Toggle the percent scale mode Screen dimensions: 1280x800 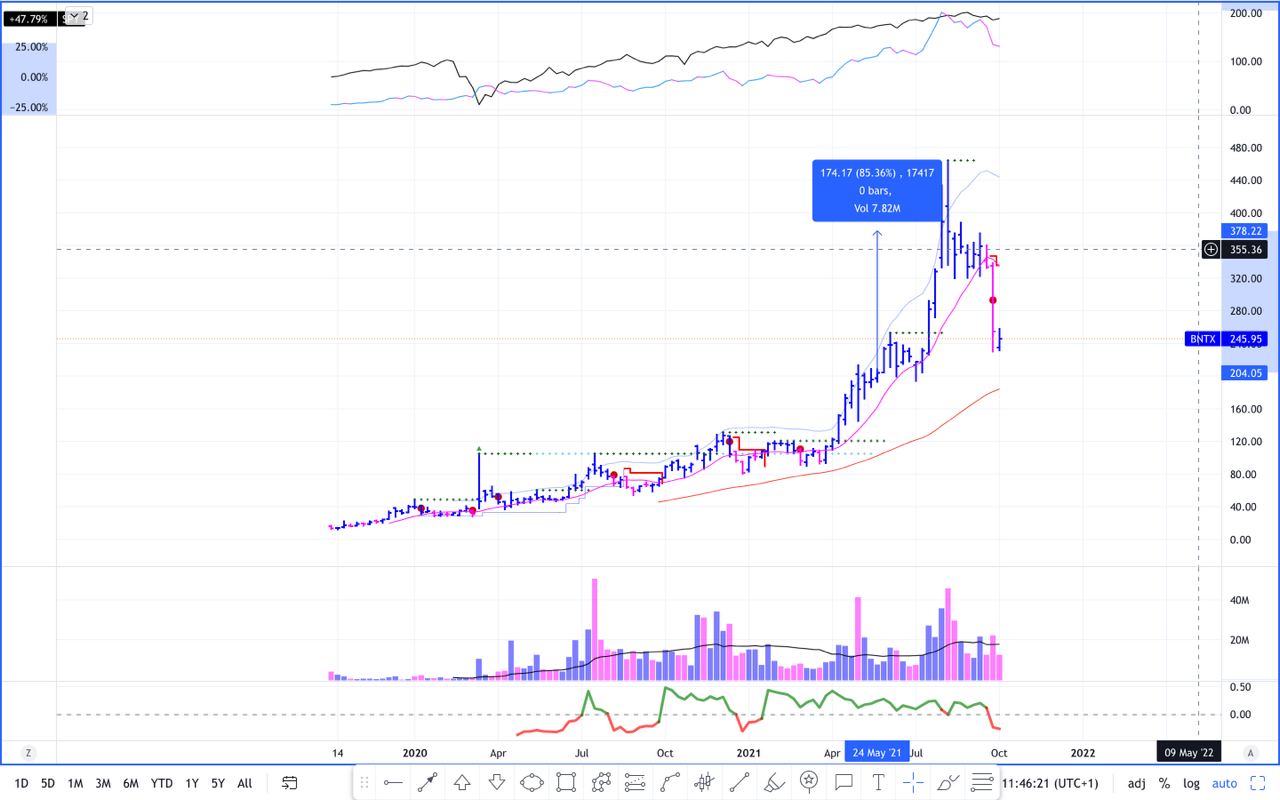point(1164,784)
